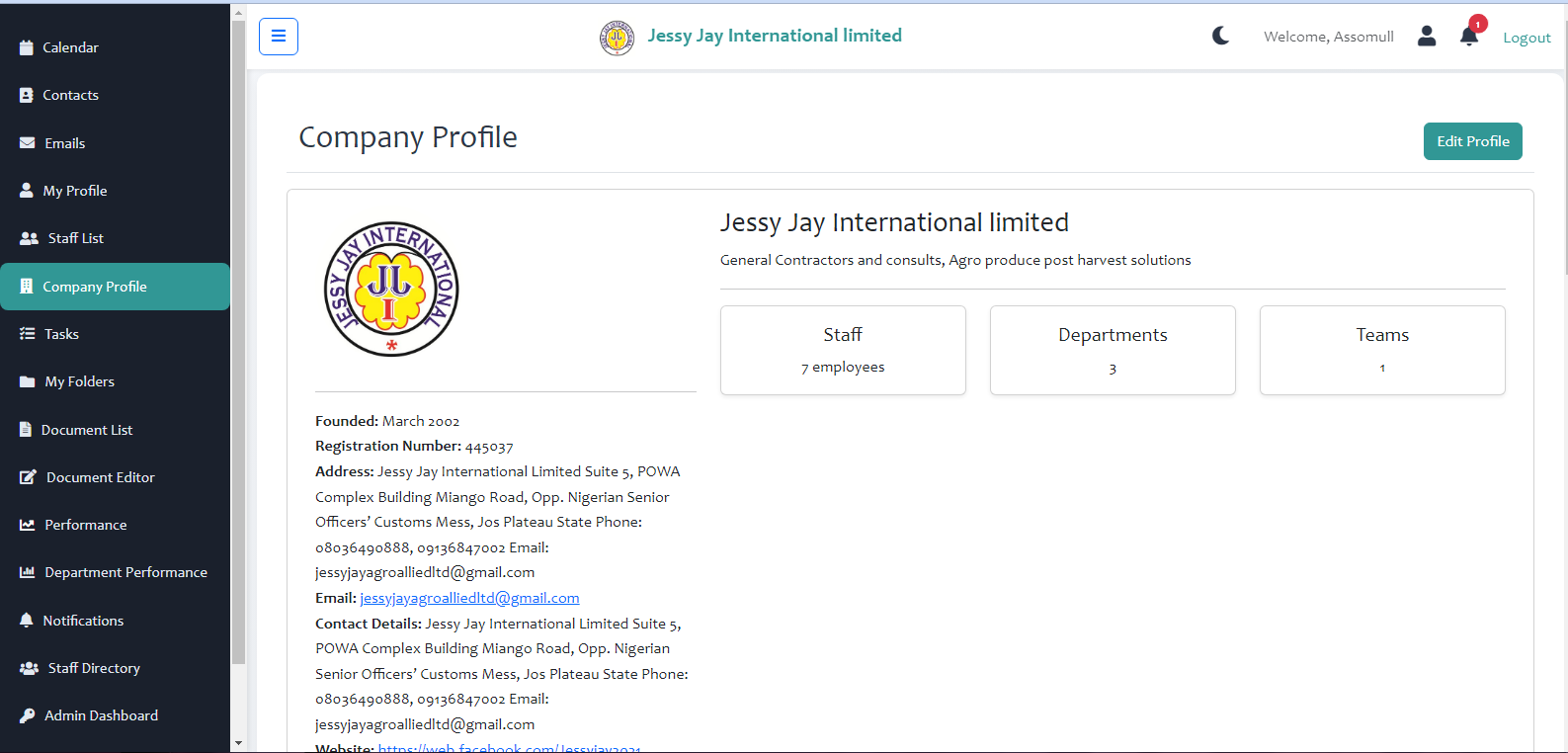1568x753 pixels.
Task: Open the Emails sidebar item
Action: coord(64,143)
